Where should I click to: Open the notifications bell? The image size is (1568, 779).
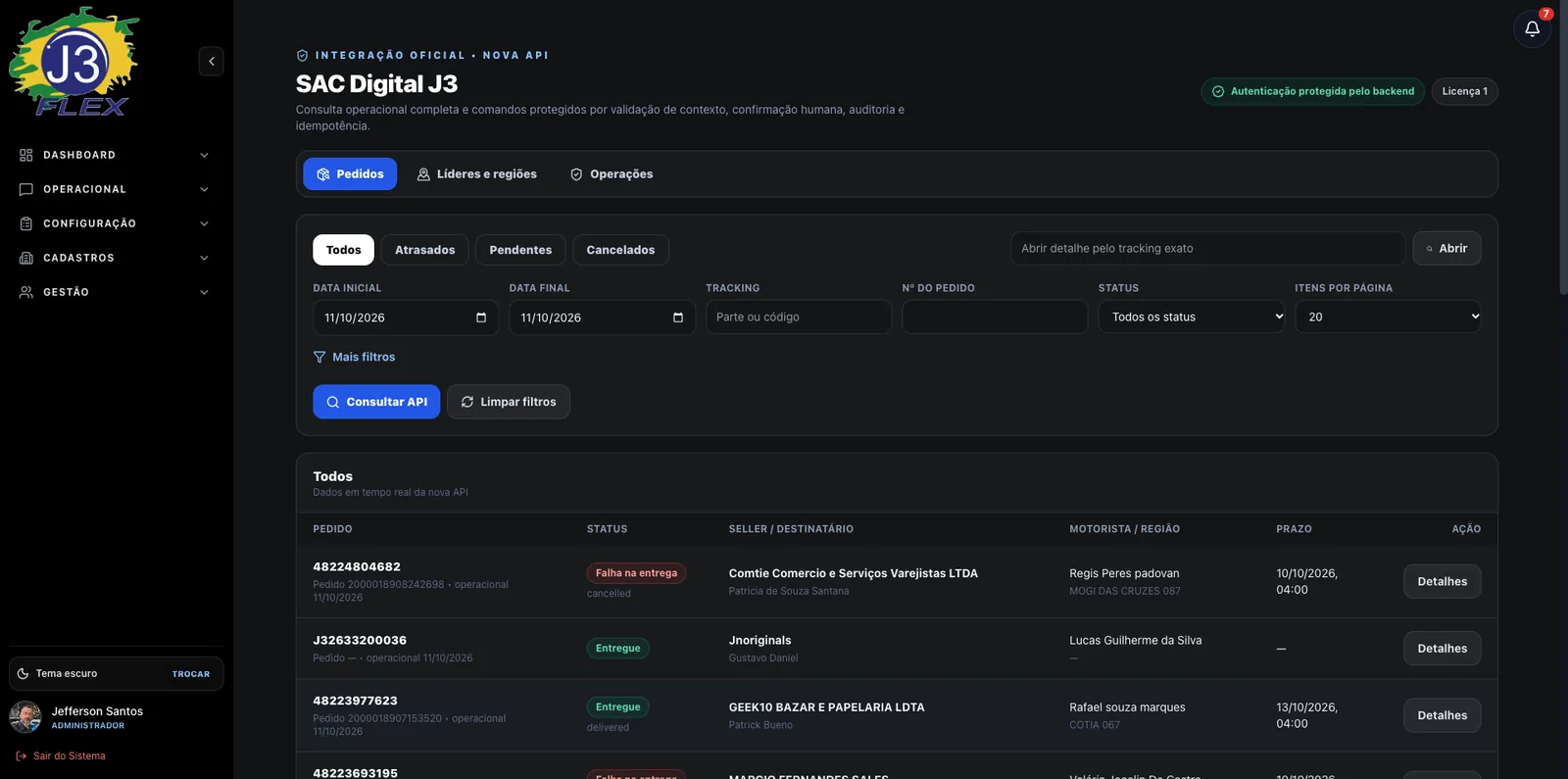pyautogui.click(x=1532, y=28)
